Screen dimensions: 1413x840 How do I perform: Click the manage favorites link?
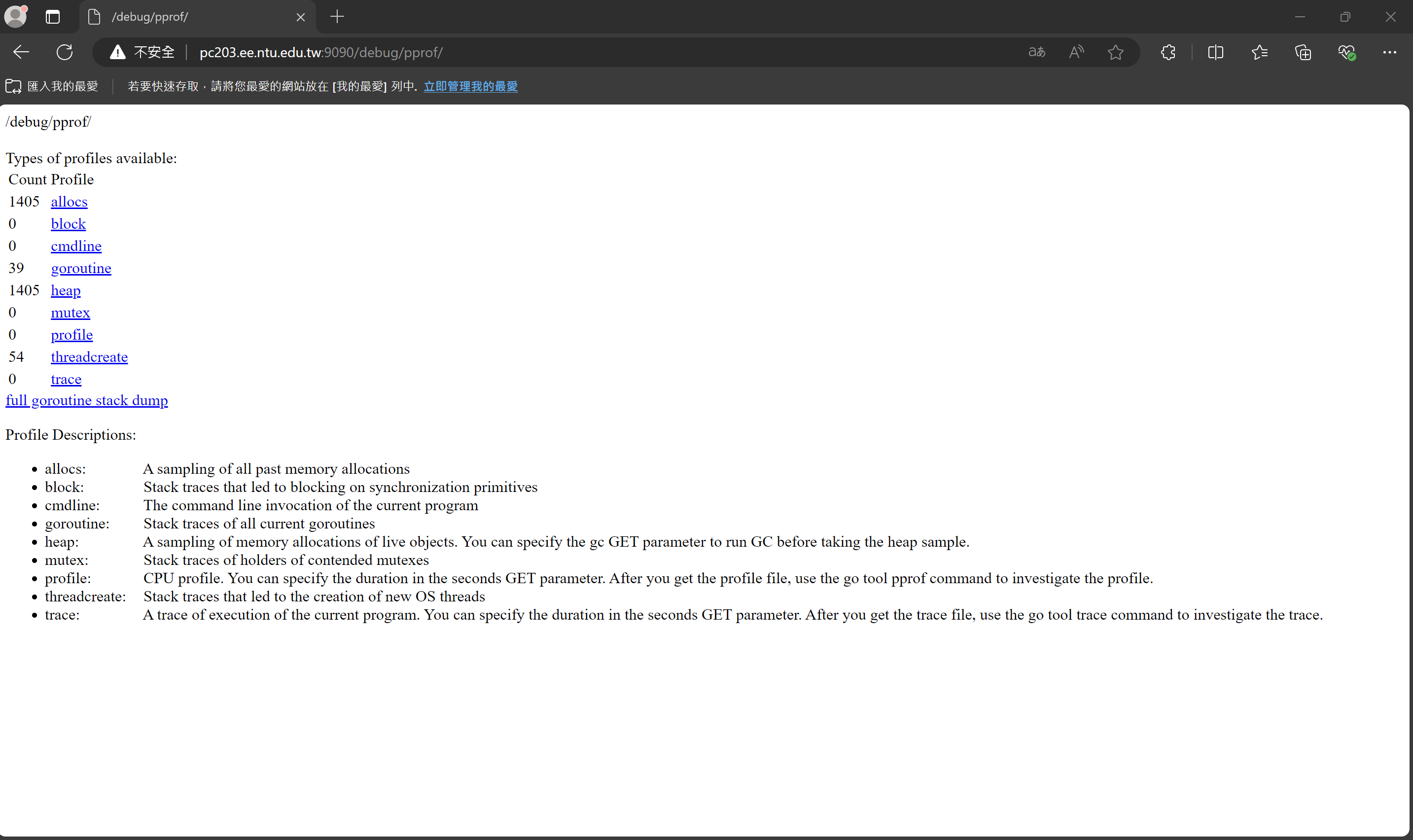click(470, 86)
